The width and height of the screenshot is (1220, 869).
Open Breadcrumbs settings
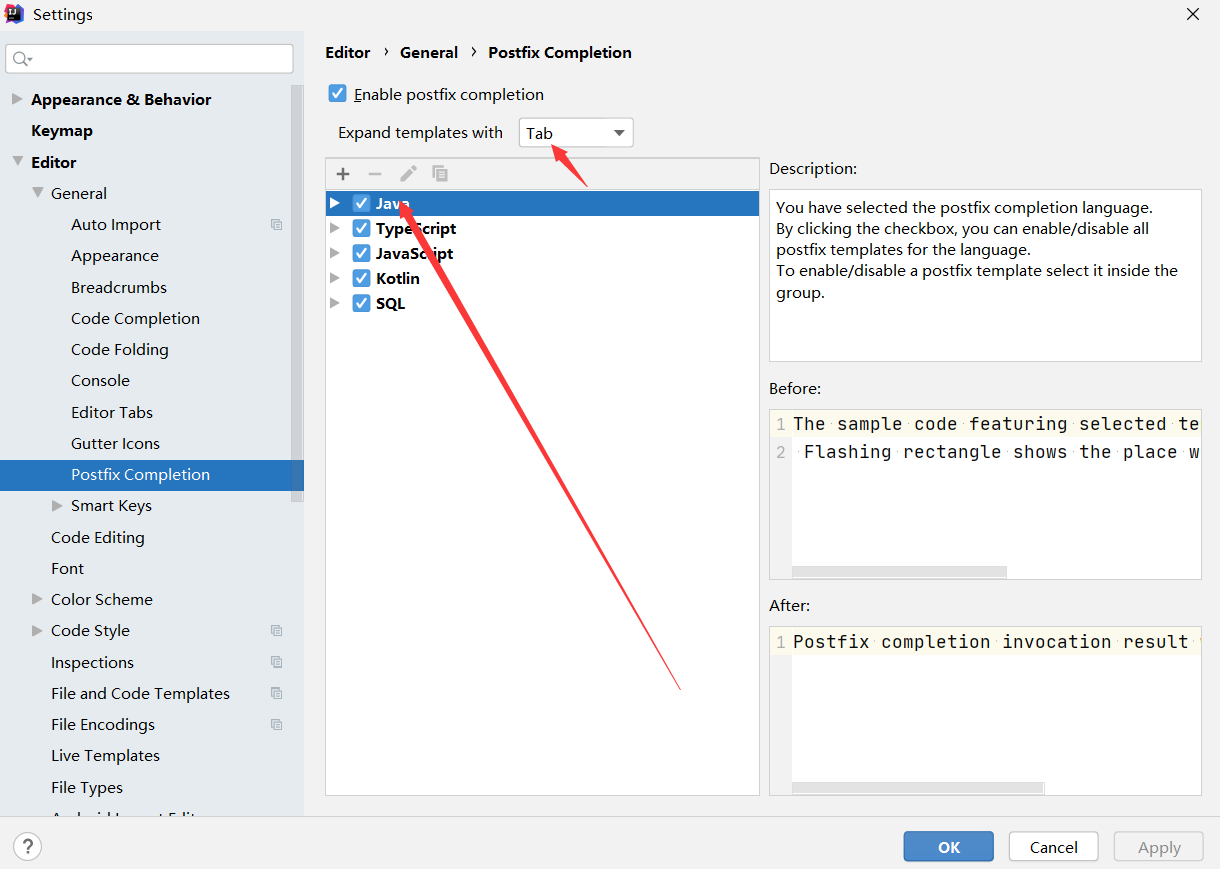(119, 287)
